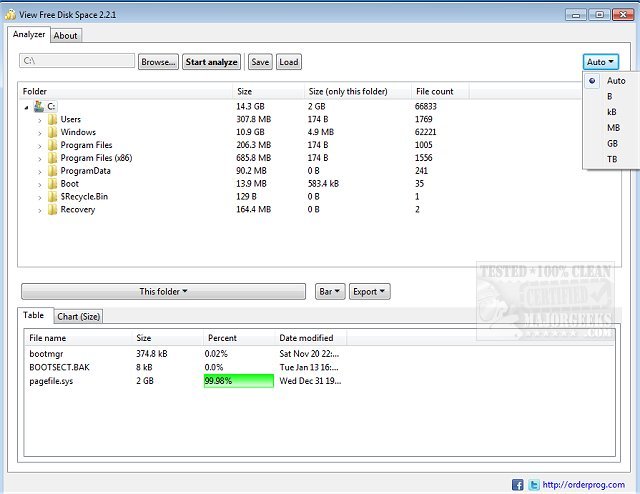Expand the $Recycle.Bin folder node
The height and width of the screenshot is (494, 640).
[40, 198]
